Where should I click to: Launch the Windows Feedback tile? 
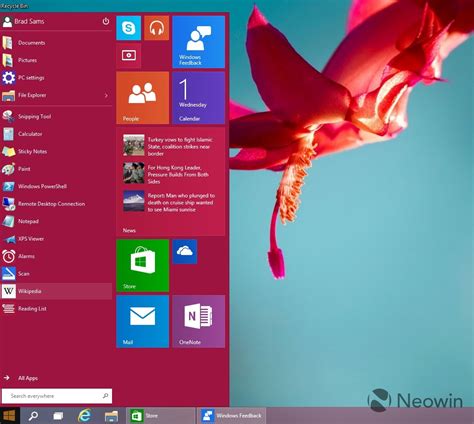199,42
